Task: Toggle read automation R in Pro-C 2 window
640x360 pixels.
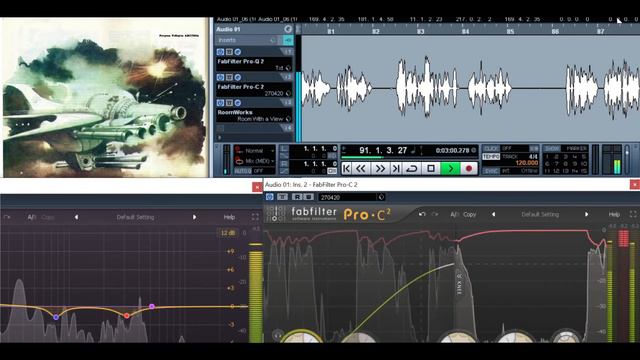Action: (298, 197)
